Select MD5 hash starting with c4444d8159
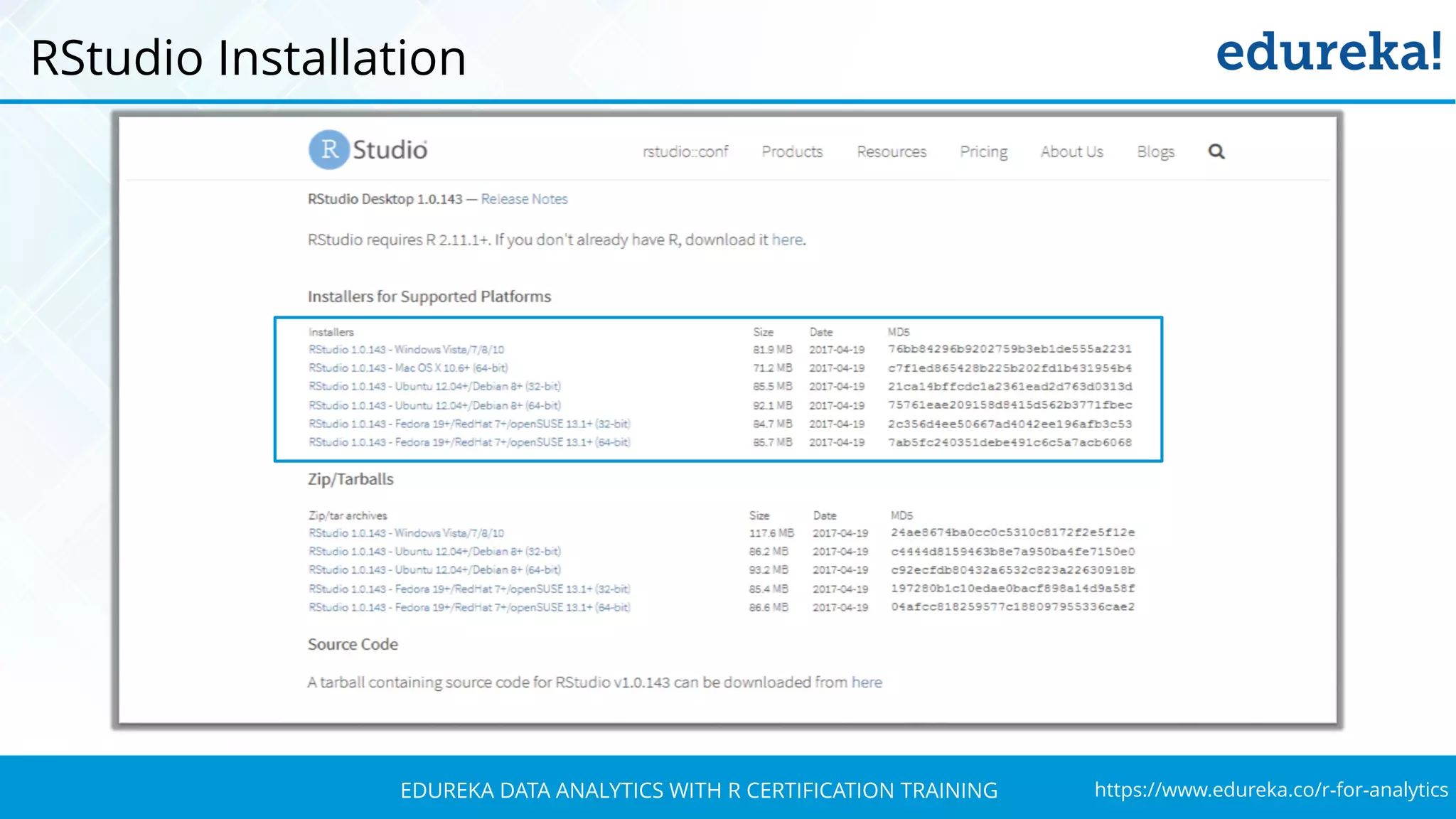Viewport: 1456px width, 819px height. coord(1013,552)
